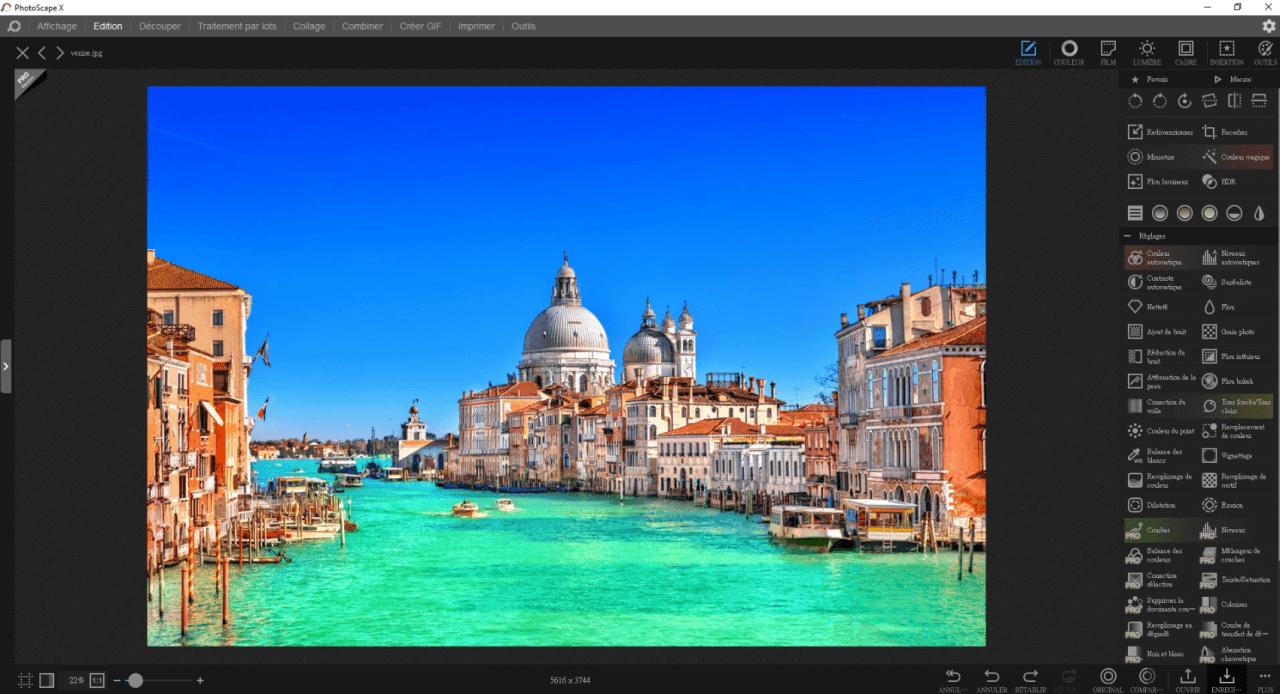Viewport: 1280px width, 694px height.
Task: Open the Cadre frames panel
Action: (x=1186, y=52)
